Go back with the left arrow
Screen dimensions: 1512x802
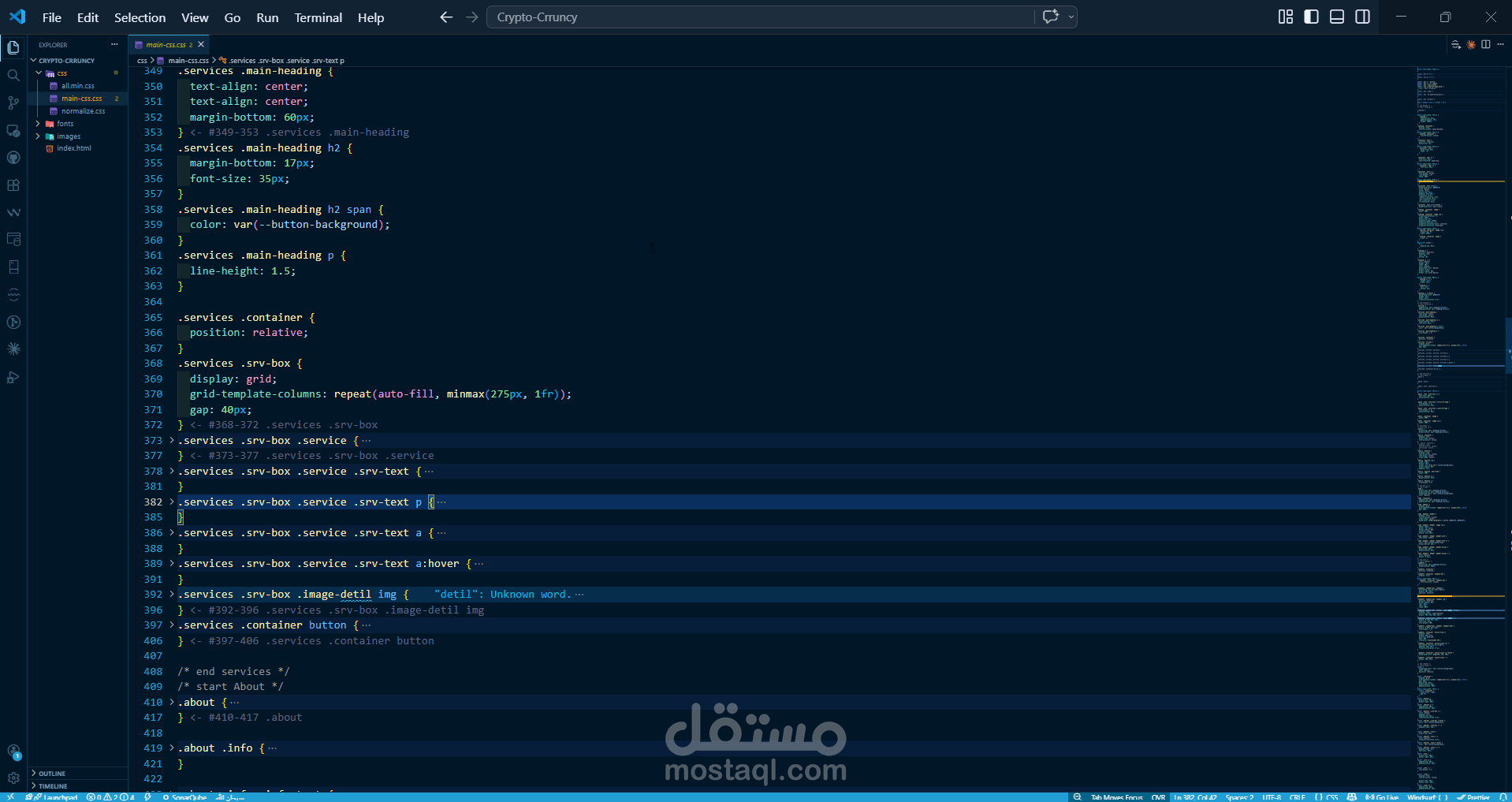coord(446,17)
